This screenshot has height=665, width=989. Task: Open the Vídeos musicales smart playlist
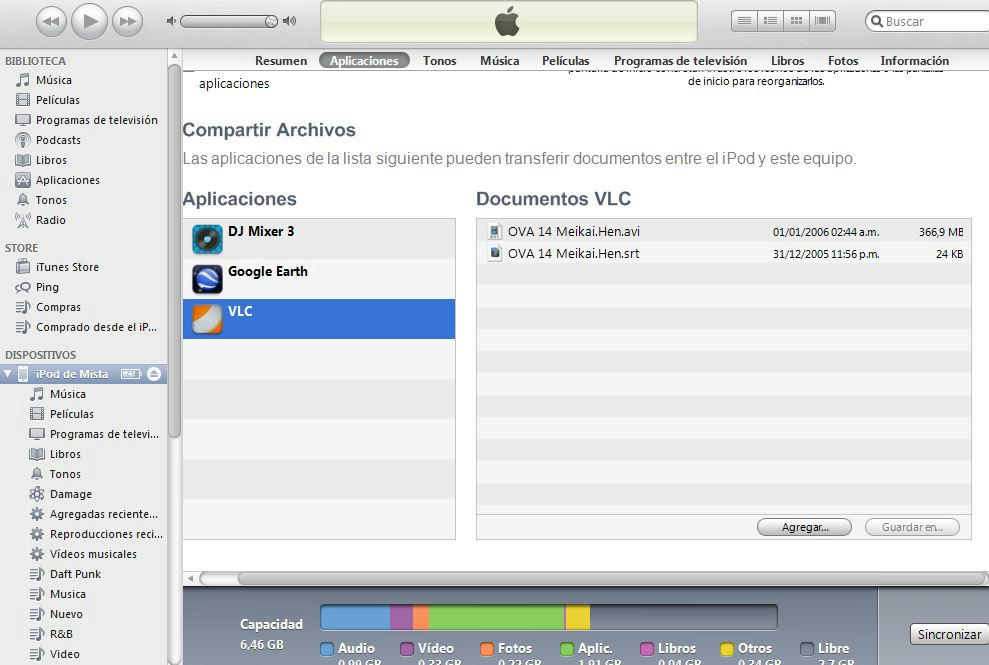(93, 554)
